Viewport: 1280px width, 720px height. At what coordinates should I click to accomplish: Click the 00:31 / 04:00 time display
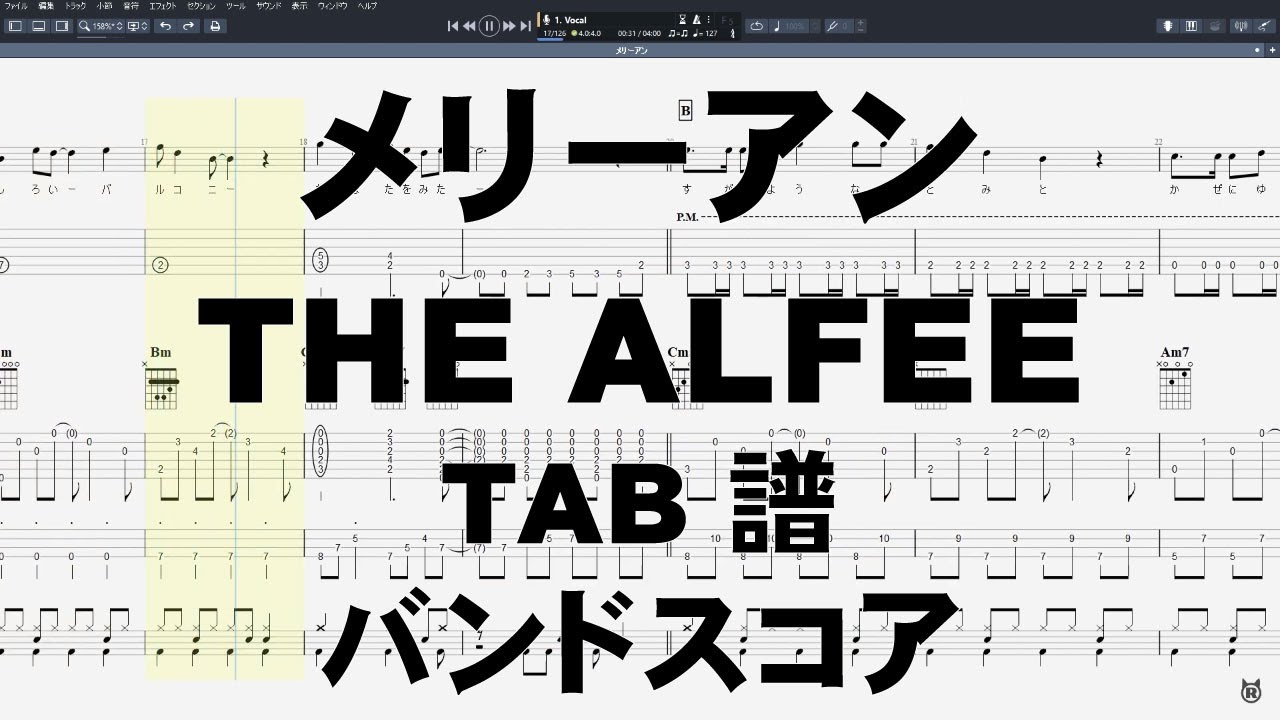tap(639, 33)
